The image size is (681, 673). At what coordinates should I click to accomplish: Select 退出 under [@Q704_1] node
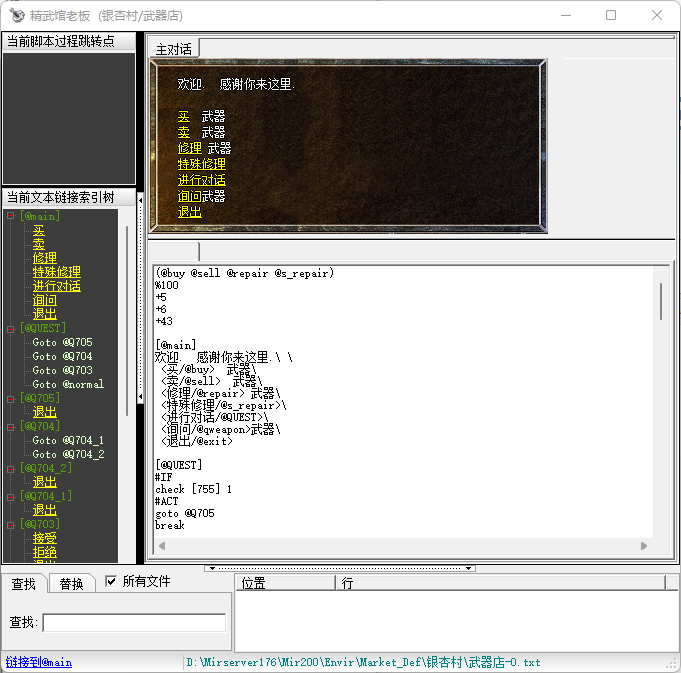pyautogui.click(x=45, y=509)
